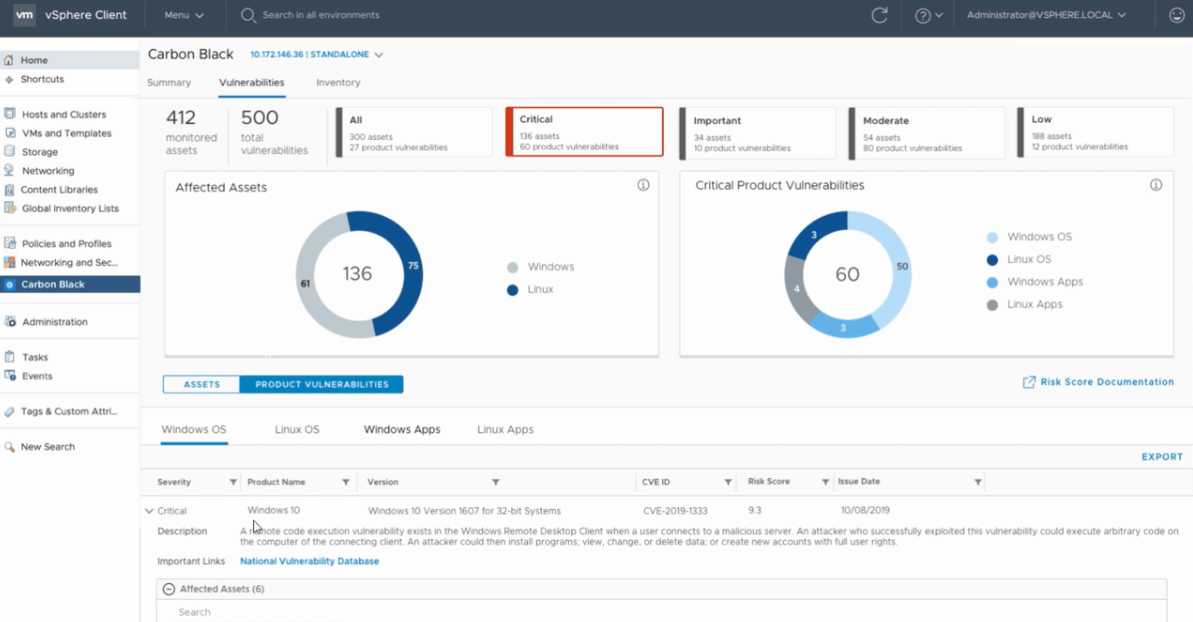Click the Windows legend gray swatch

click(513, 268)
